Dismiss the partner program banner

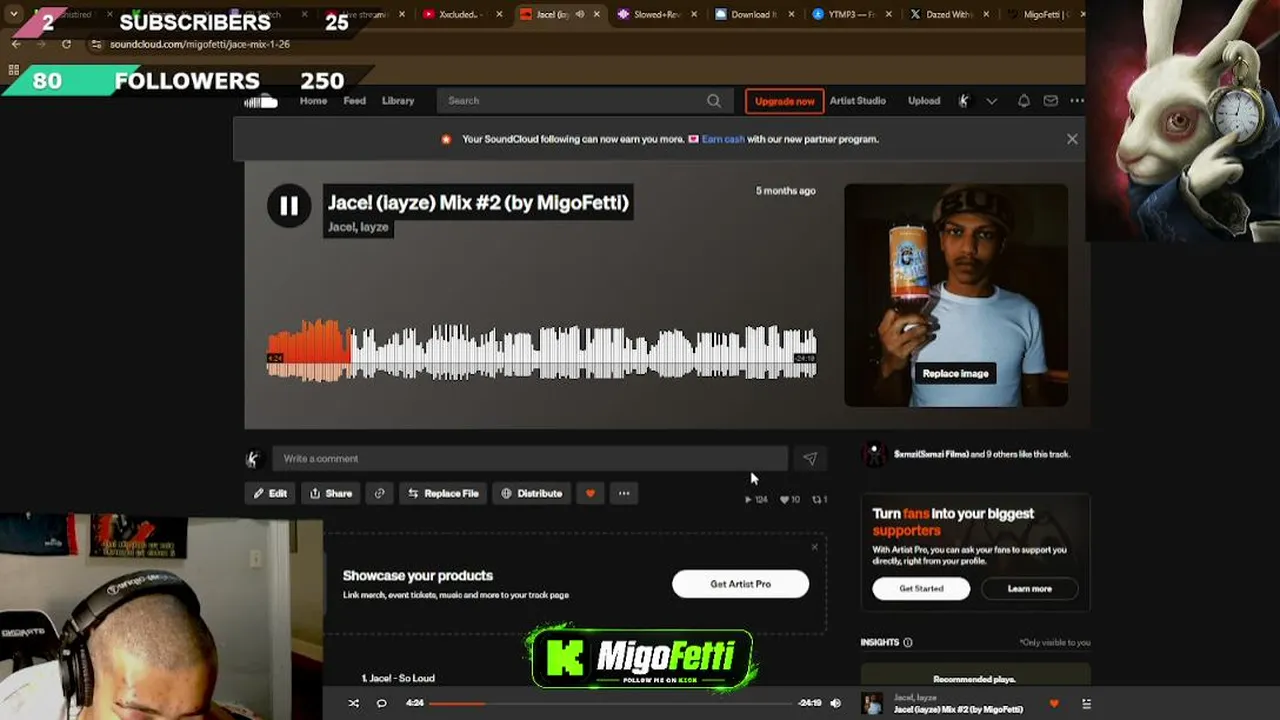tap(1072, 139)
